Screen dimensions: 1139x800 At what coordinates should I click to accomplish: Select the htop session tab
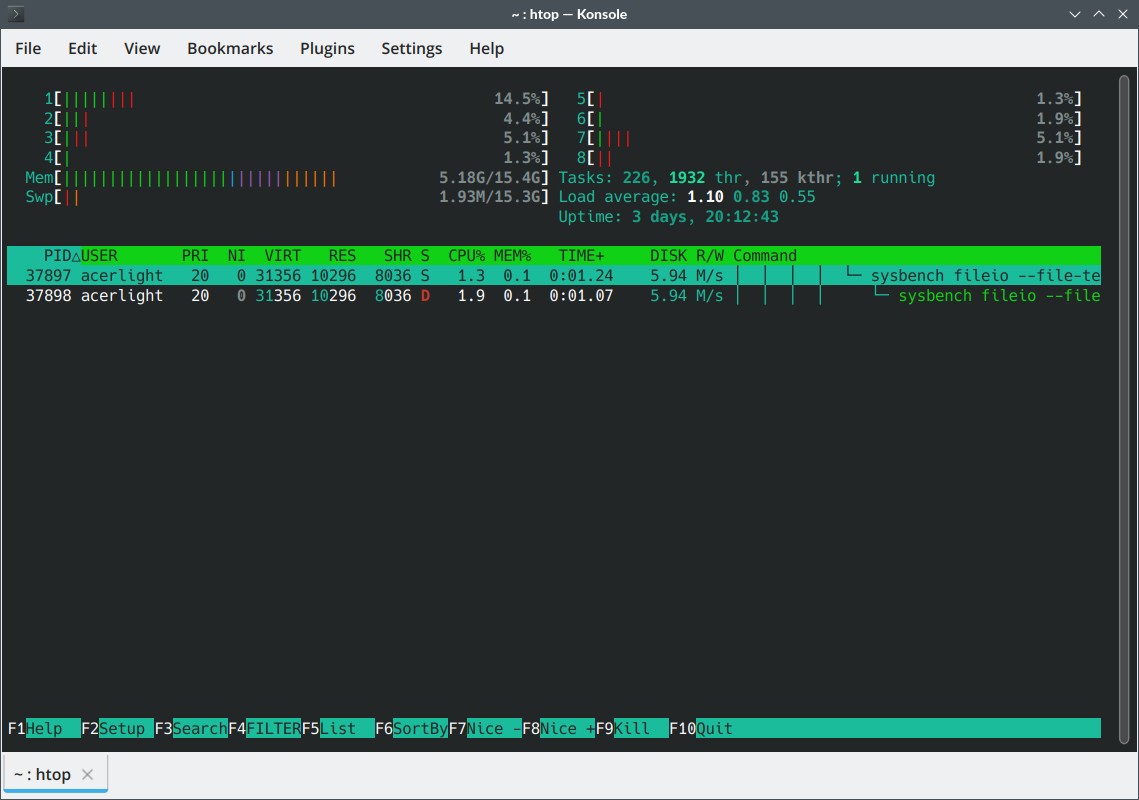pyautogui.click(x=43, y=774)
